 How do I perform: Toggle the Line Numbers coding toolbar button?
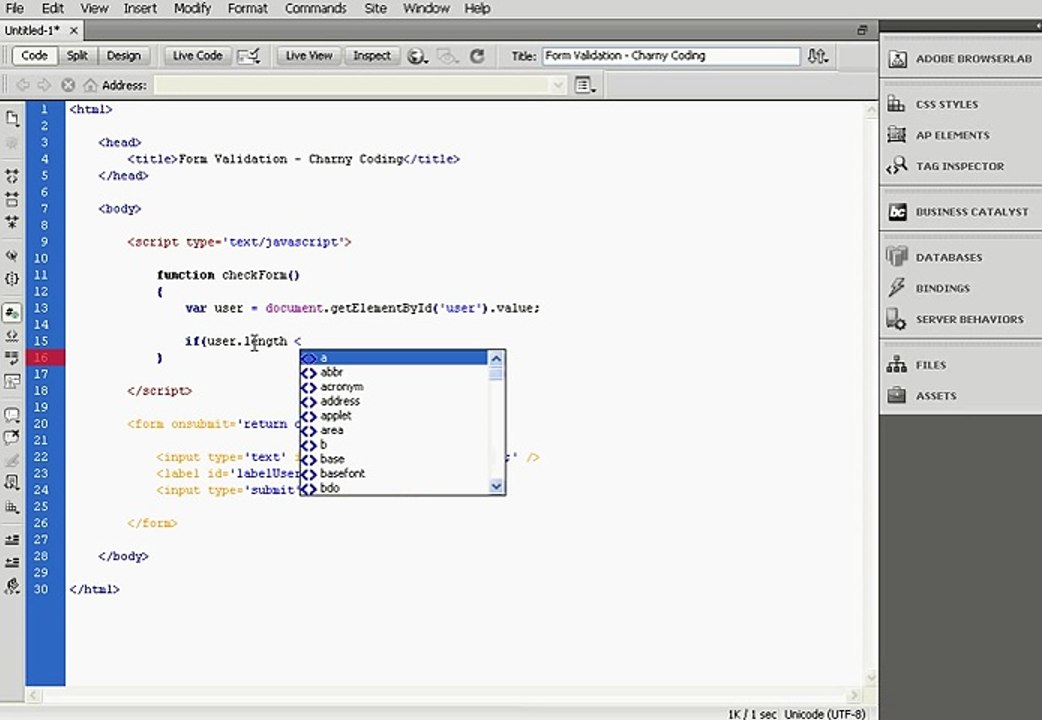point(12,312)
